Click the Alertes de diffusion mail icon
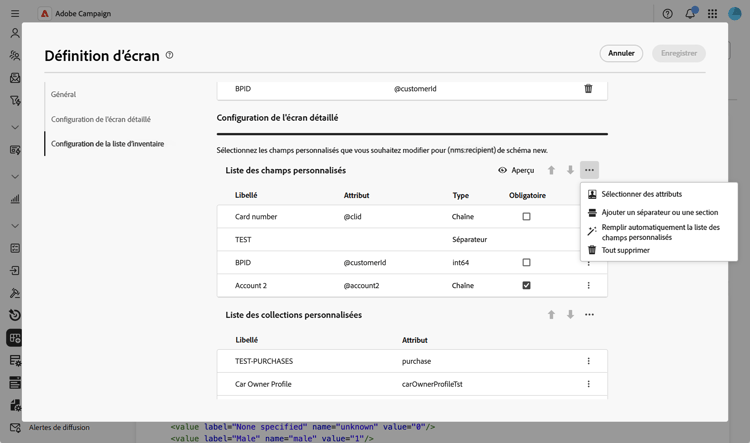 tap(15, 427)
